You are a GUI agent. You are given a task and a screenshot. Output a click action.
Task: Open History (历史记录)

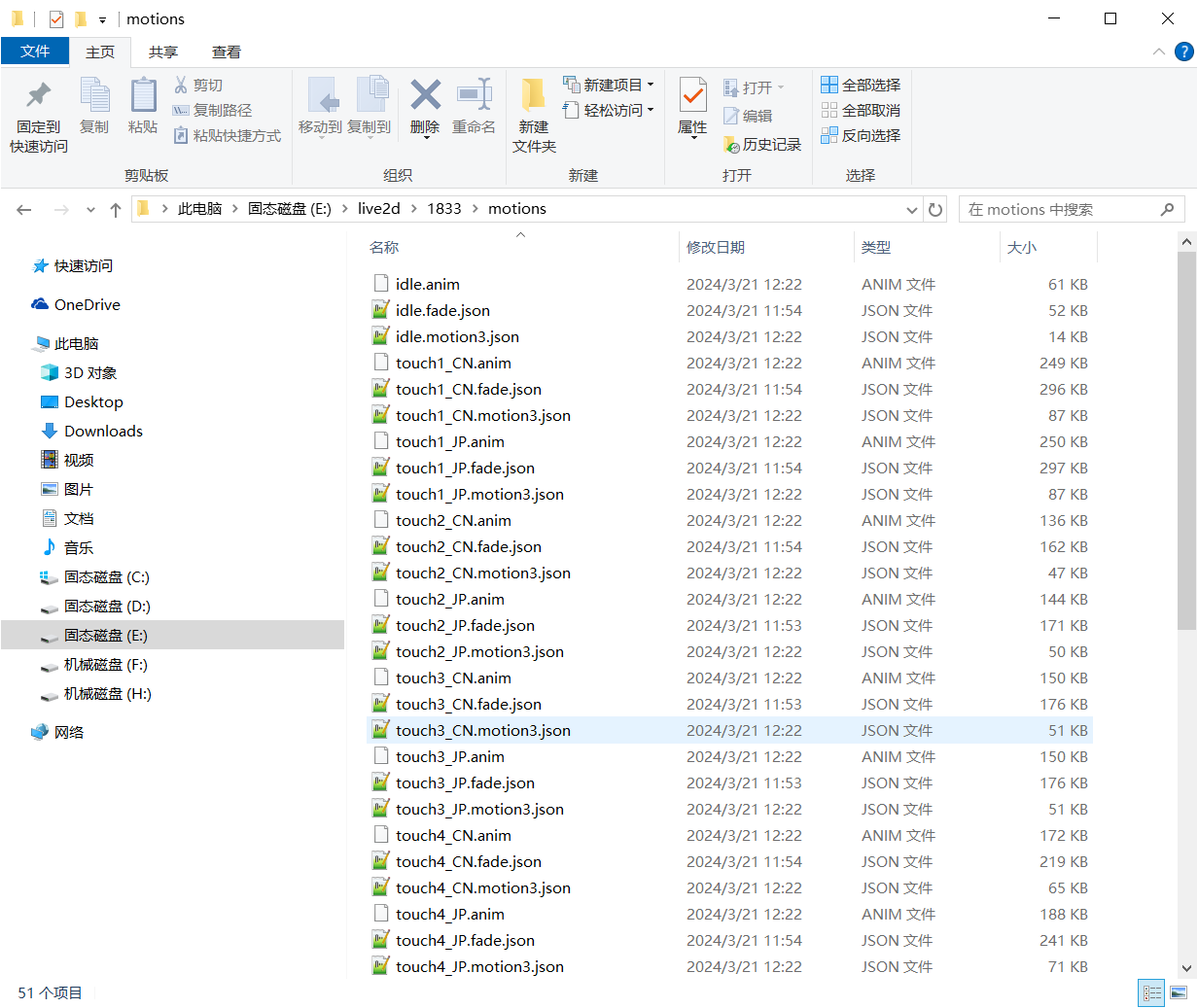[762, 145]
